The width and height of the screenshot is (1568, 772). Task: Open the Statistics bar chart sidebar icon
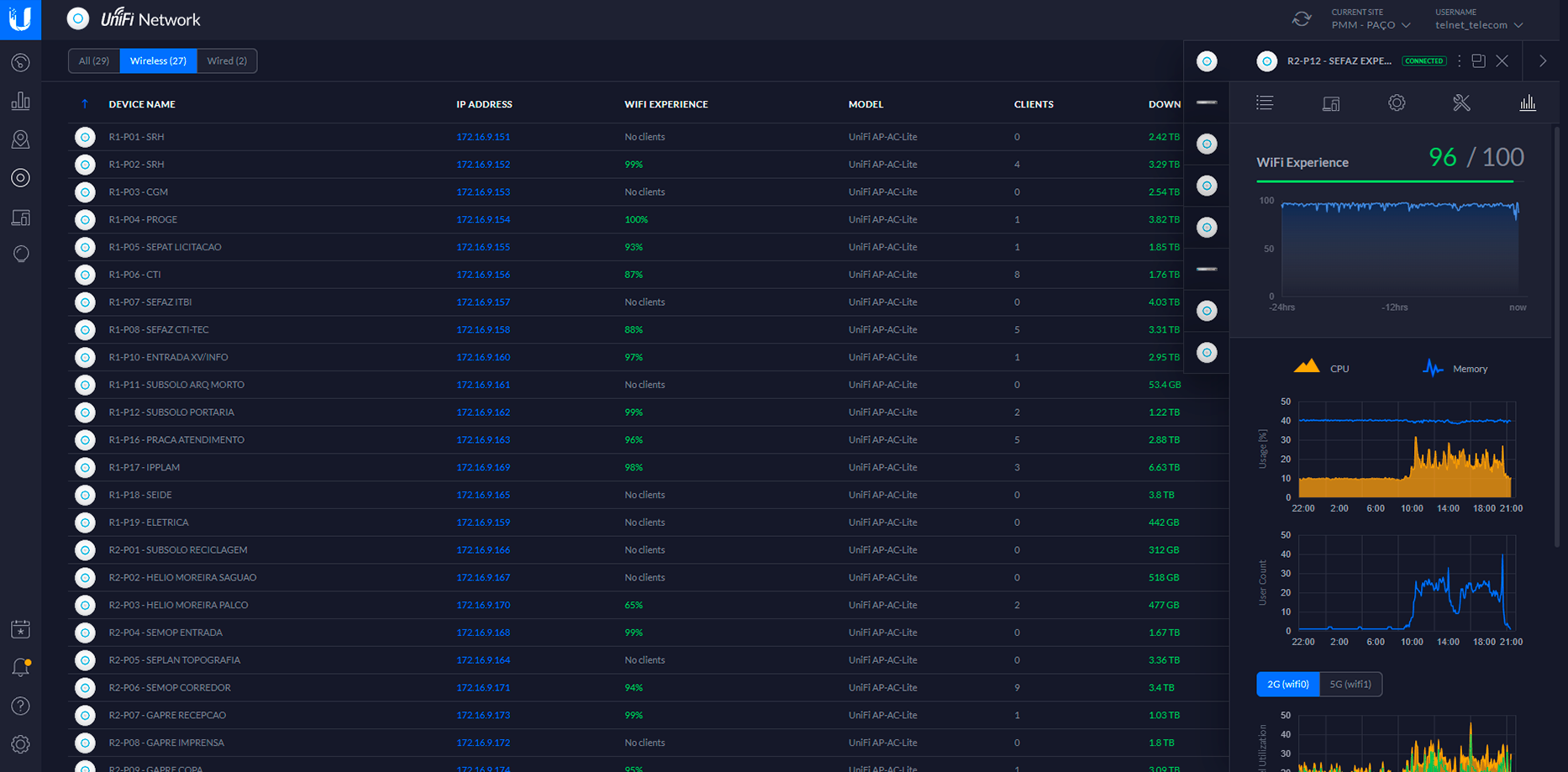point(20,101)
